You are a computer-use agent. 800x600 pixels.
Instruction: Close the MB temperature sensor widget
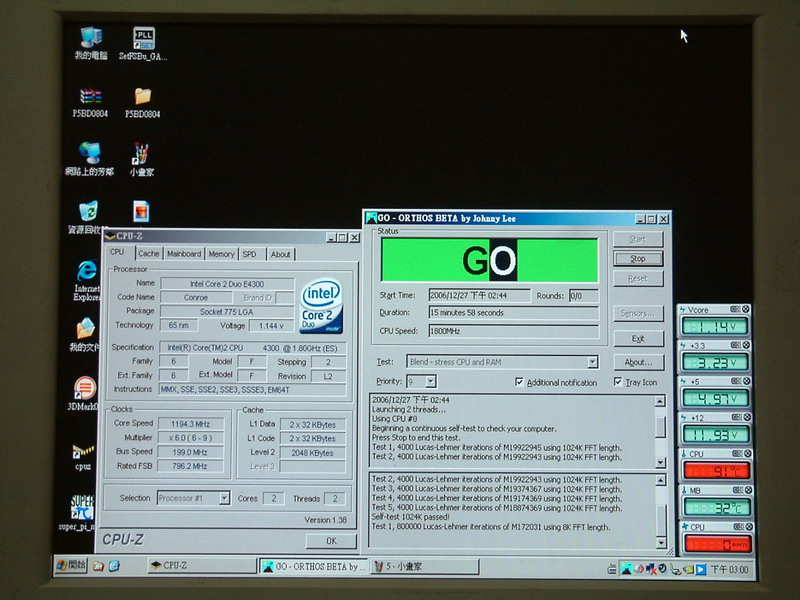[748, 490]
